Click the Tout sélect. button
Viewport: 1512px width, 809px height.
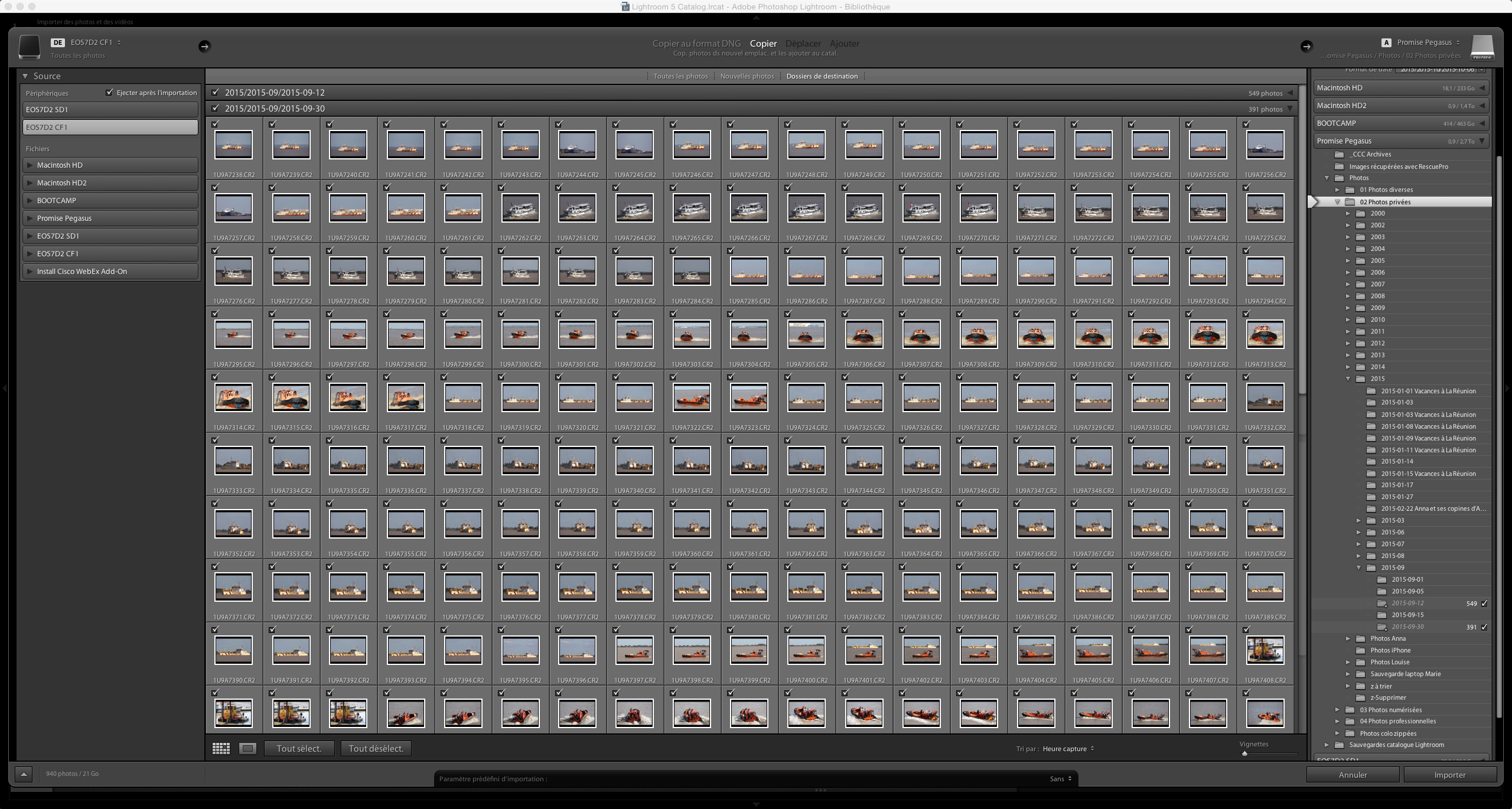pos(299,749)
